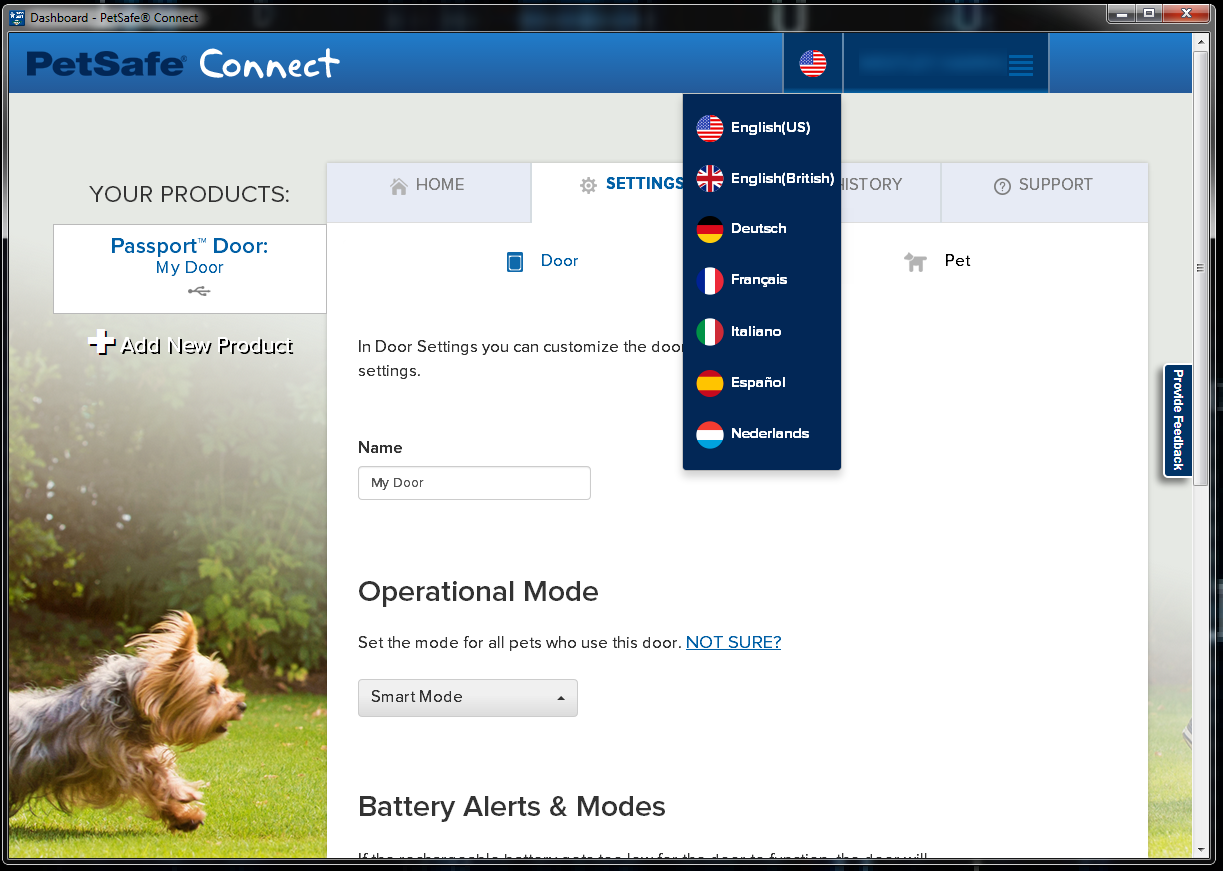
Task: Click the NOT SURE? help link
Action: (733, 642)
